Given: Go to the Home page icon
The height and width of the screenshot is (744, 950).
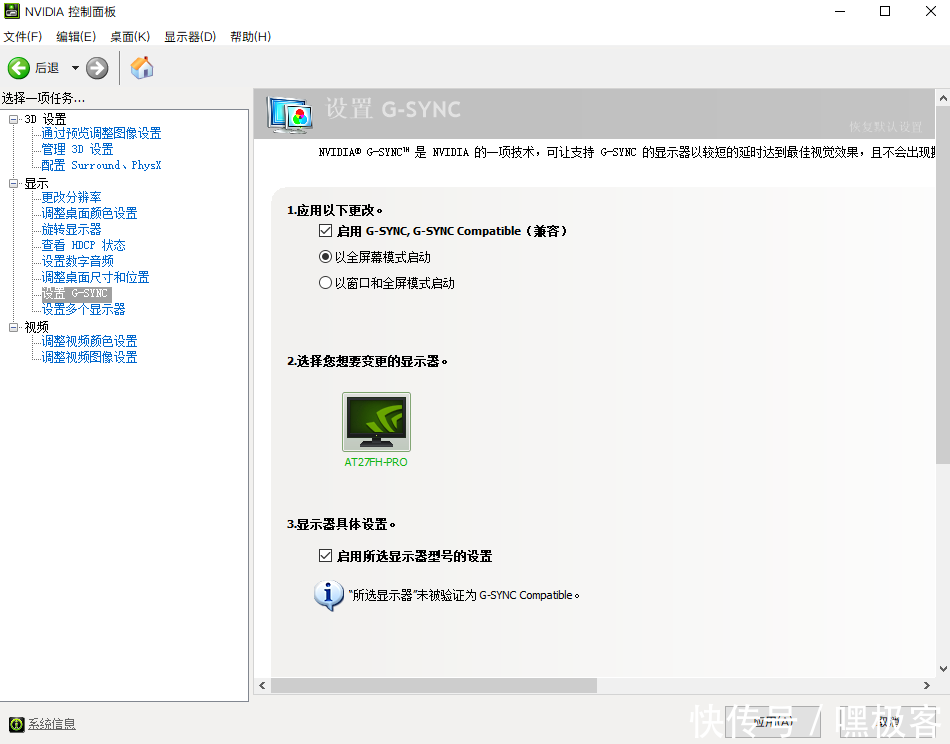Looking at the screenshot, I should point(142,67).
